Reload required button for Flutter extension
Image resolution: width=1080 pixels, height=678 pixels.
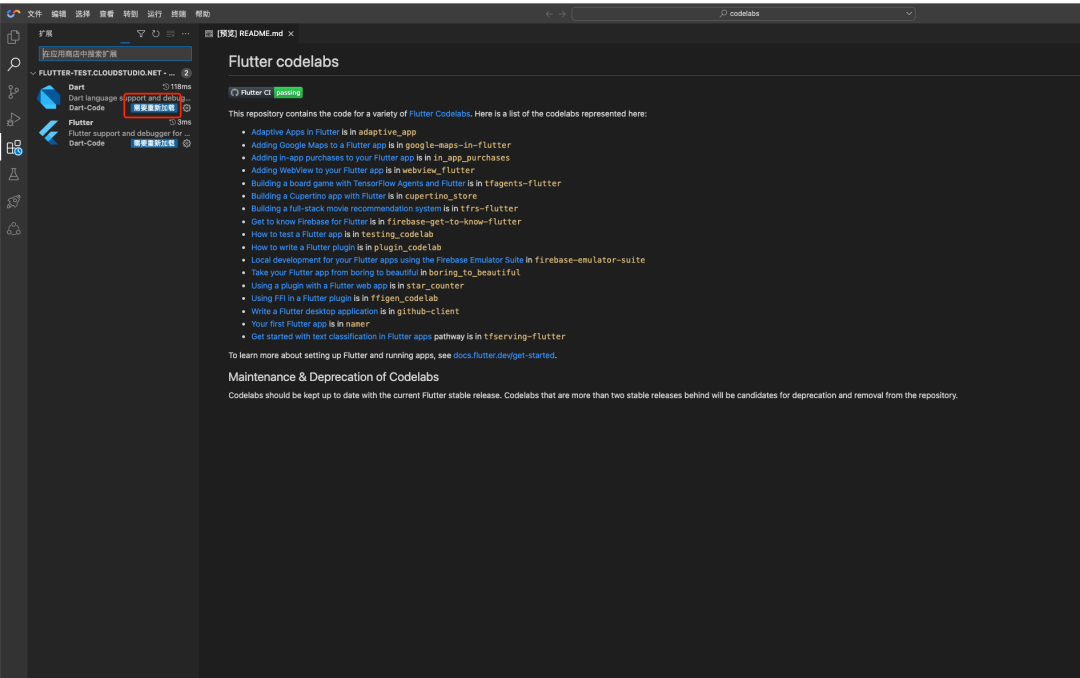pyautogui.click(x=154, y=143)
